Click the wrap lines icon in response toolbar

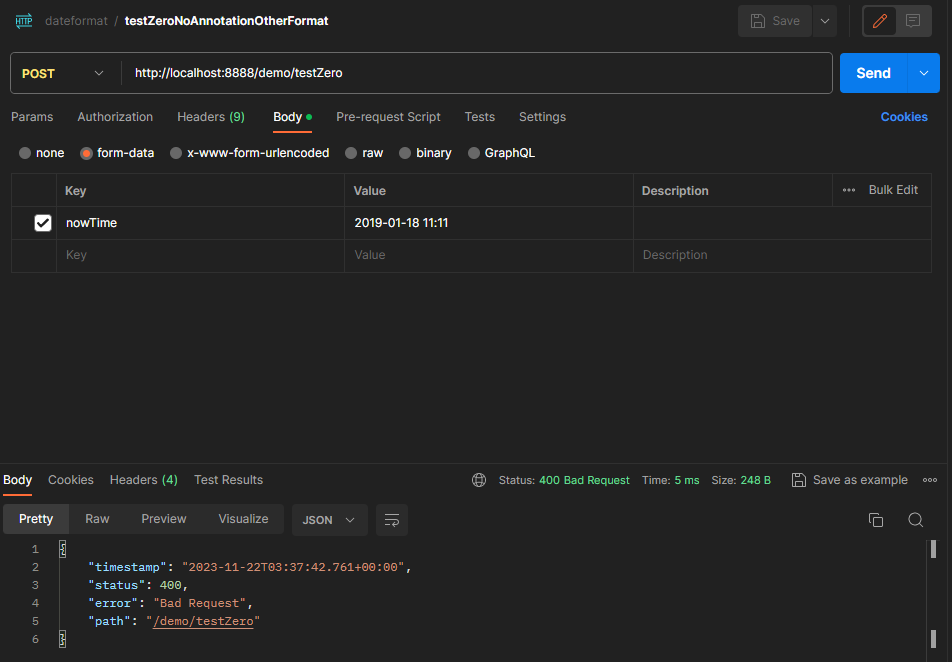click(x=392, y=520)
